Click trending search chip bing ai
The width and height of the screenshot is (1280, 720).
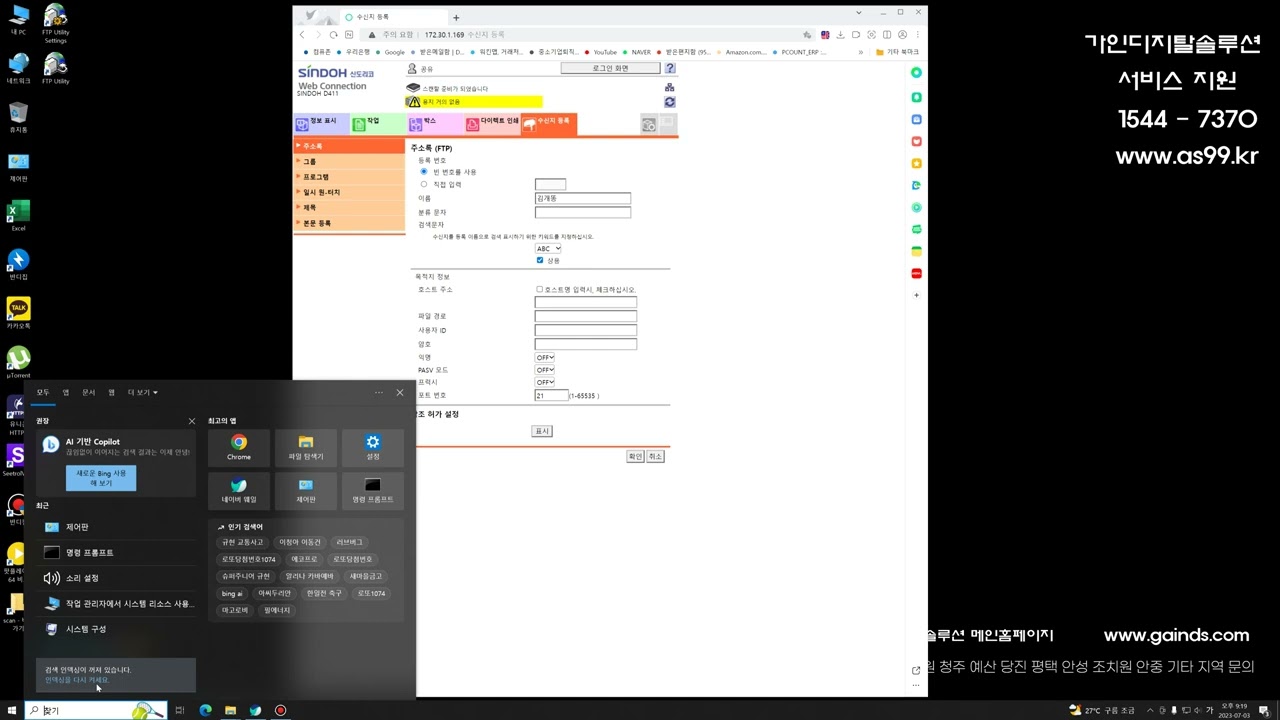[232, 593]
